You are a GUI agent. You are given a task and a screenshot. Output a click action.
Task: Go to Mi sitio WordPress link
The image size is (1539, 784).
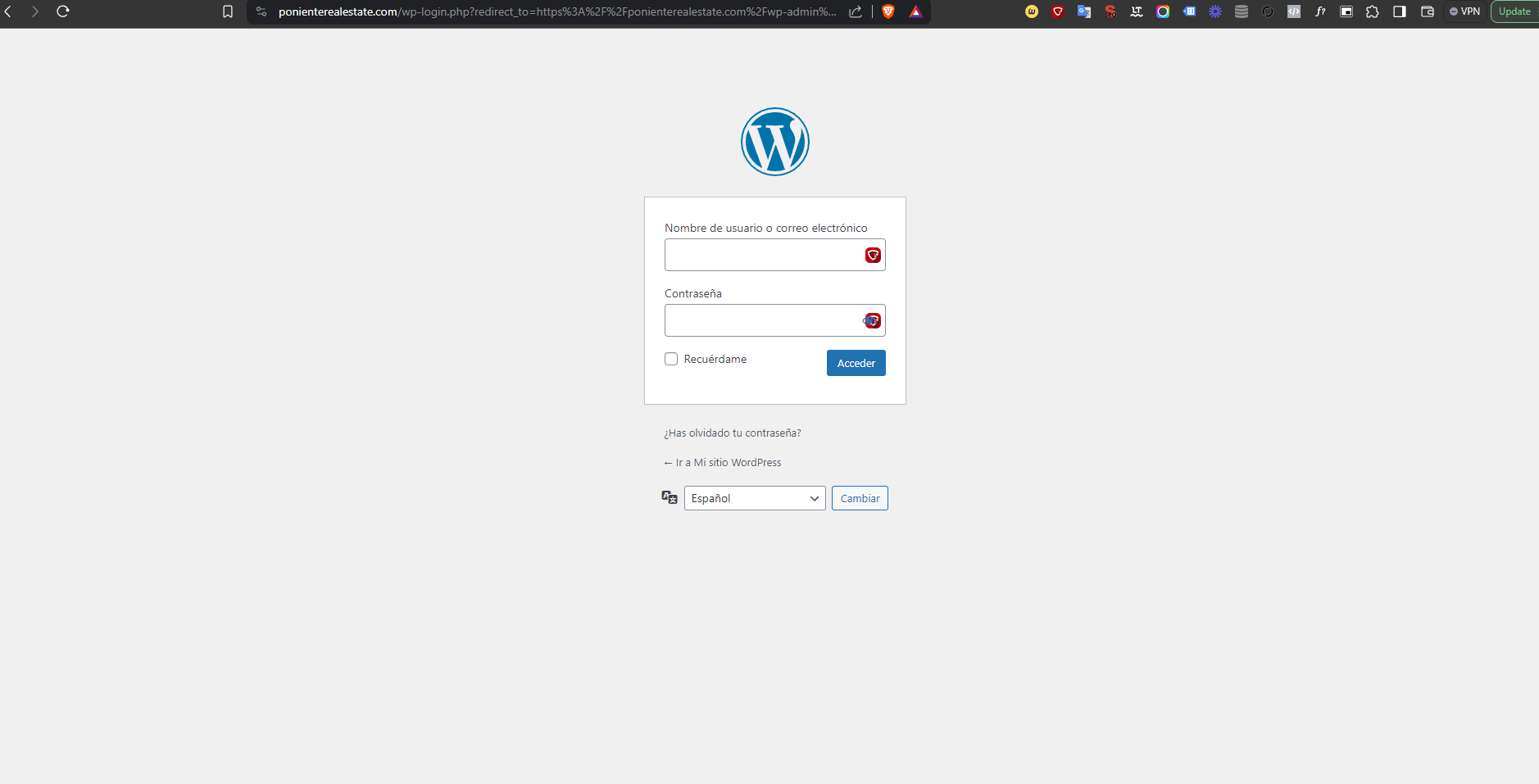pos(723,462)
